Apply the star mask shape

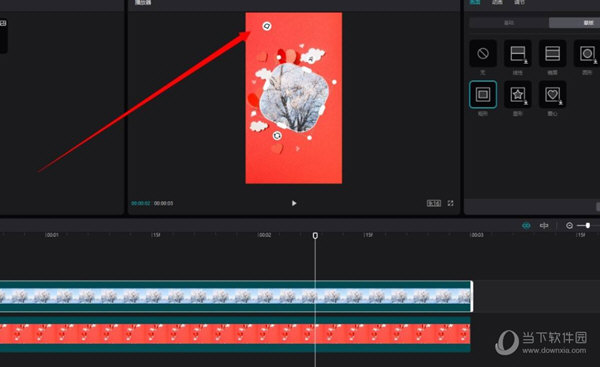518,94
